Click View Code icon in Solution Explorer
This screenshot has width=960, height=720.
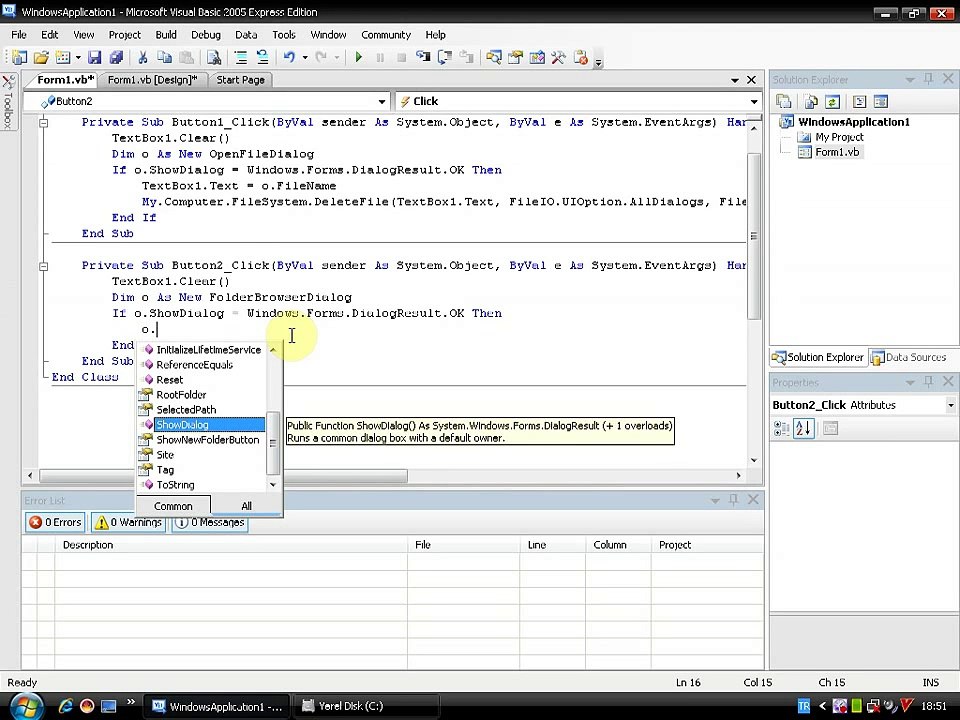[x=860, y=102]
